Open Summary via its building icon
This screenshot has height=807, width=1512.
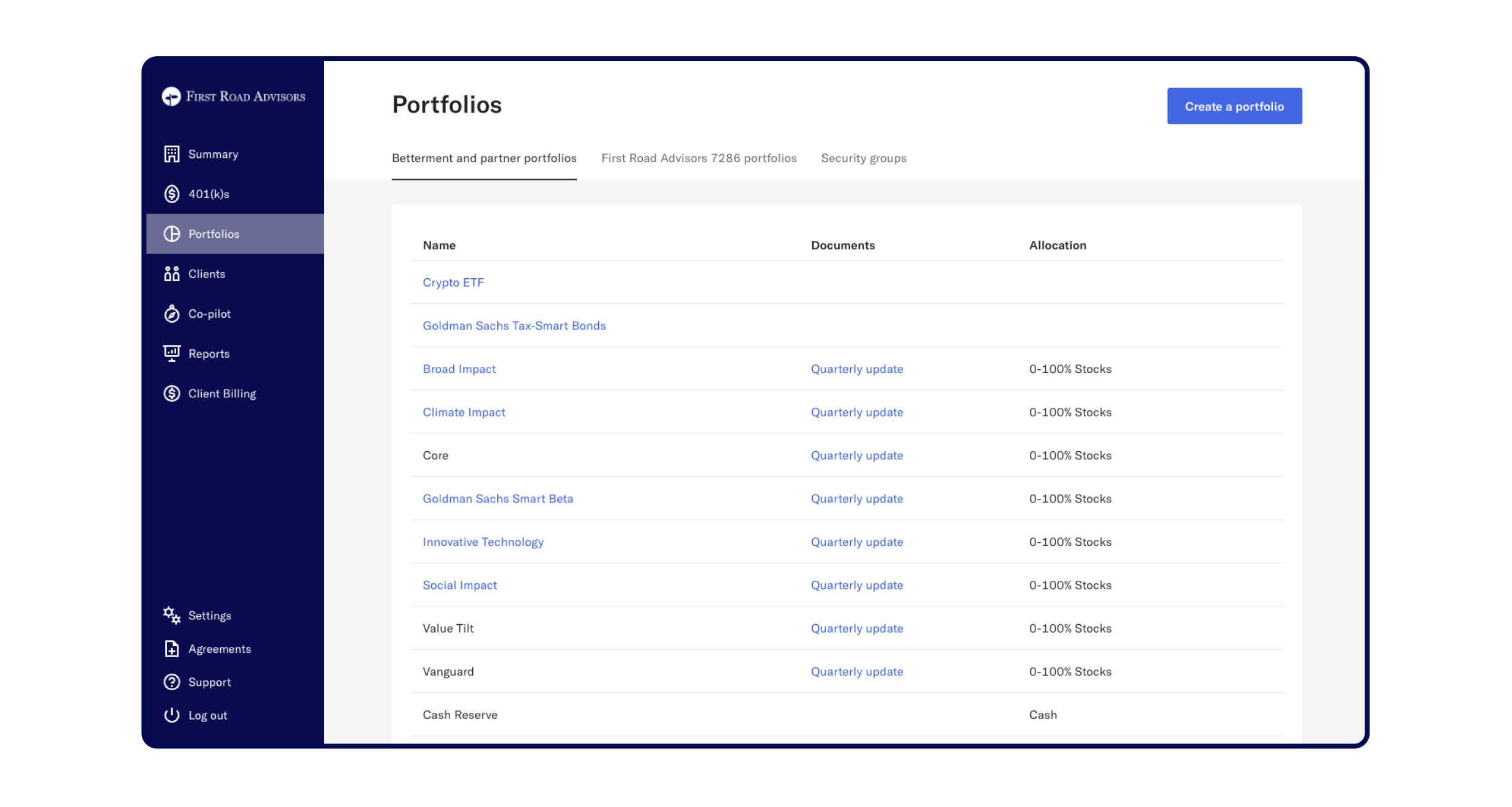[172, 154]
